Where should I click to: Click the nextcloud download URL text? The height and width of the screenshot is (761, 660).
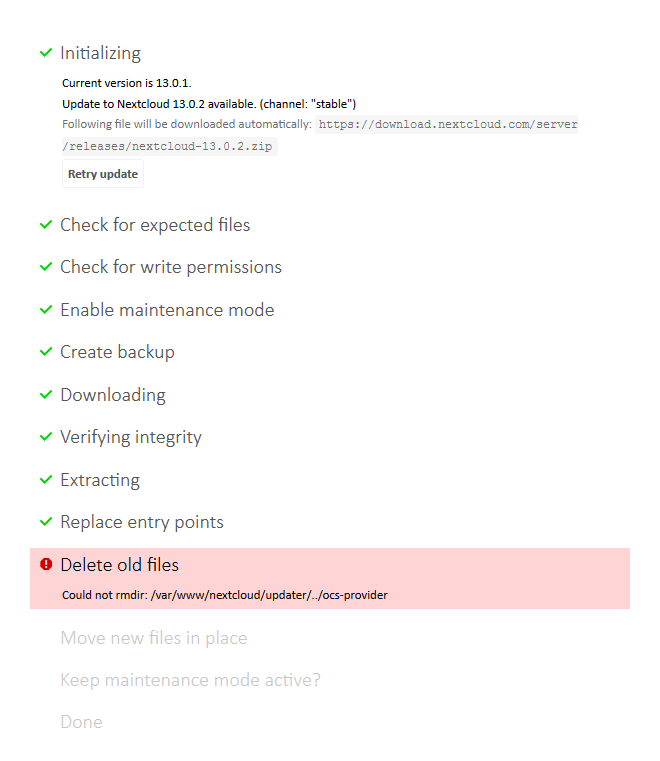[448, 124]
